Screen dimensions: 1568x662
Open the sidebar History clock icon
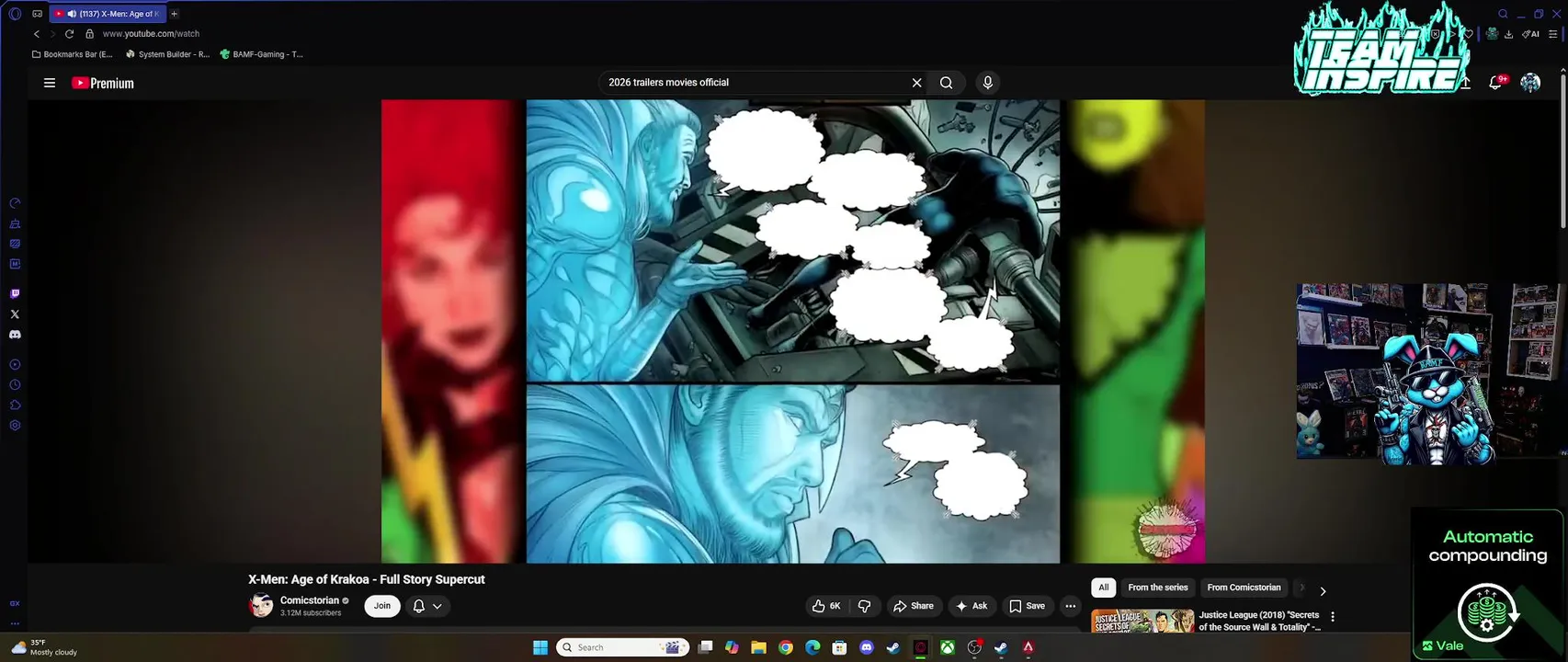pyautogui.click(x=15, y=385)
